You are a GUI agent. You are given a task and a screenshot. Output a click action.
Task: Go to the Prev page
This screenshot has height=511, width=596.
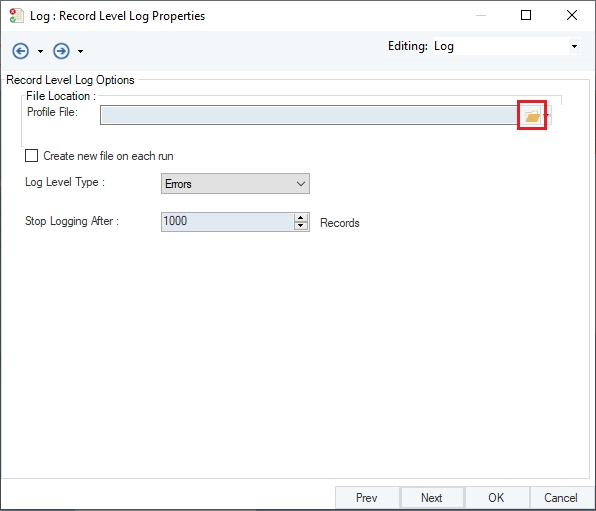tap(367, 498)
